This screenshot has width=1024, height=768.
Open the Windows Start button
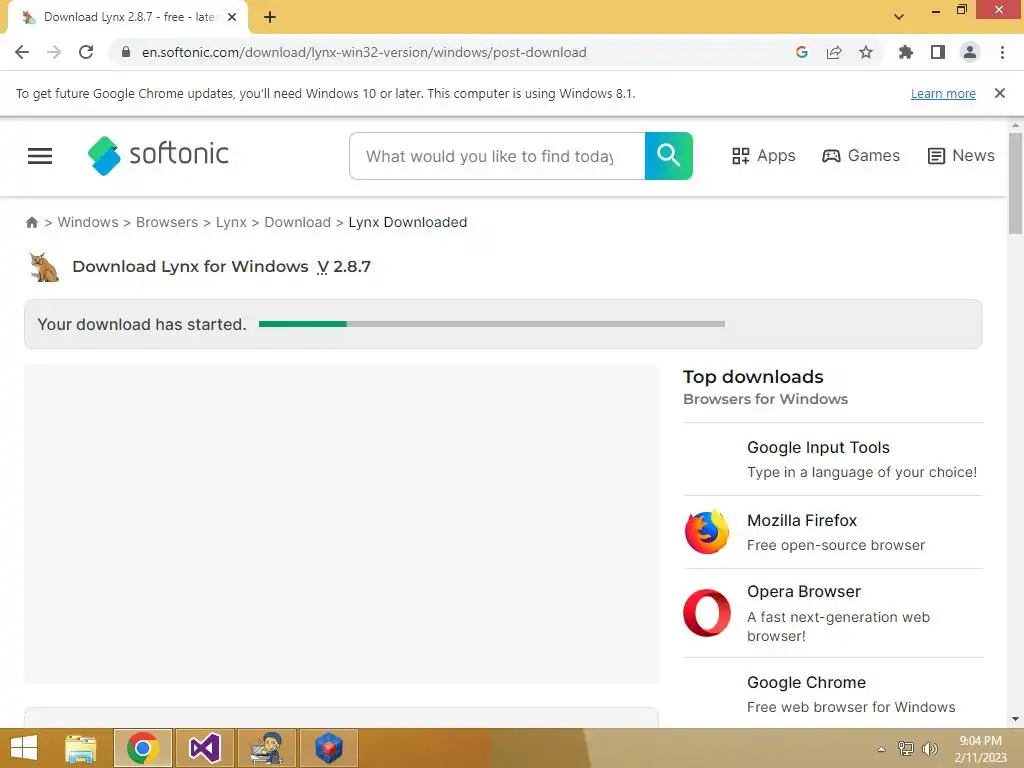[24, 748]
